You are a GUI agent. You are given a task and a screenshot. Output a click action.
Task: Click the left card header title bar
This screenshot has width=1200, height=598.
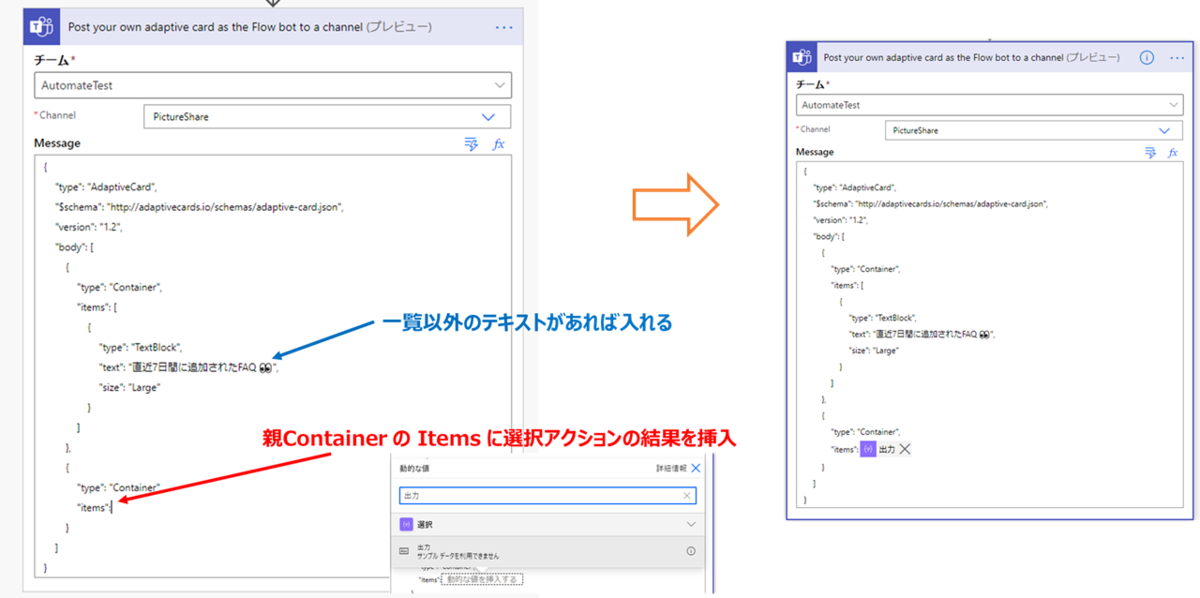pyautogui.click(x=273, y=28)
